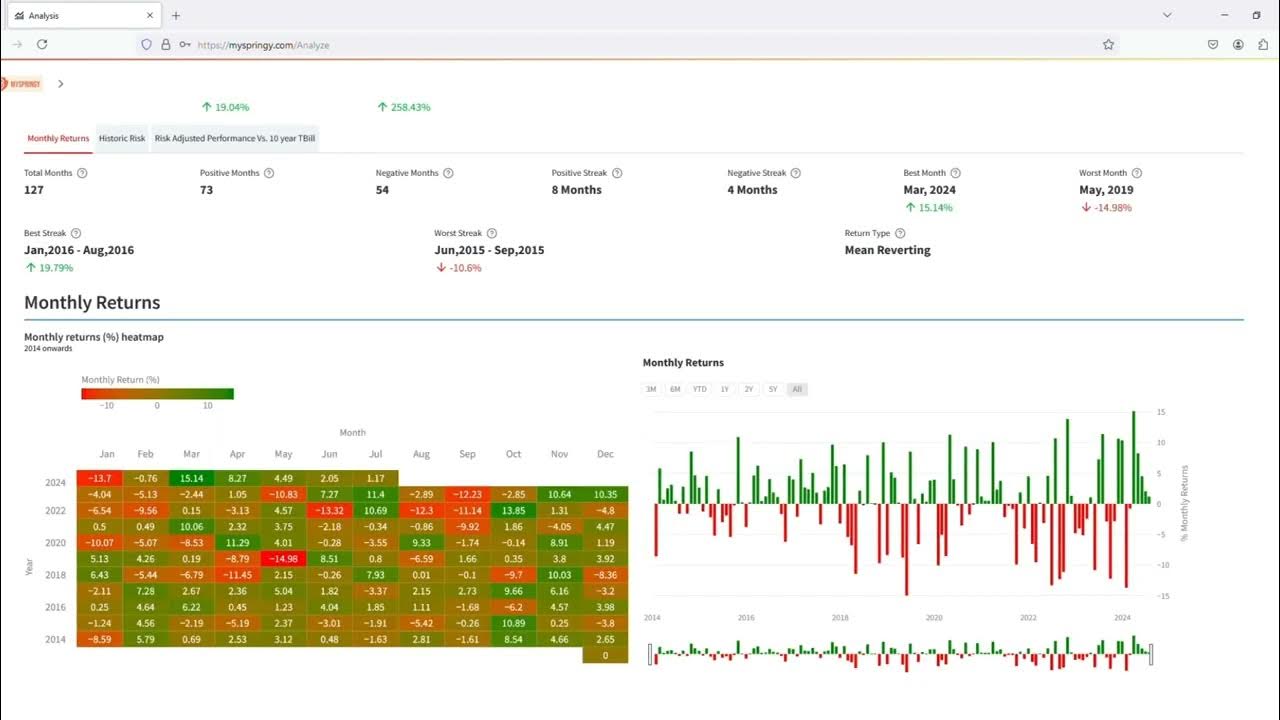Click the forward navigation arrow

(17, 45)
